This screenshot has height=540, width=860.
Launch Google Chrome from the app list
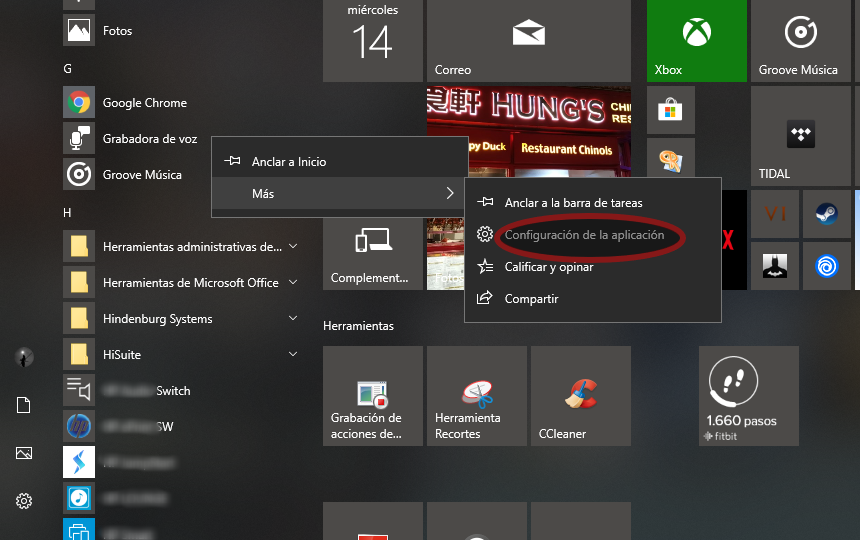pos(145,103)
